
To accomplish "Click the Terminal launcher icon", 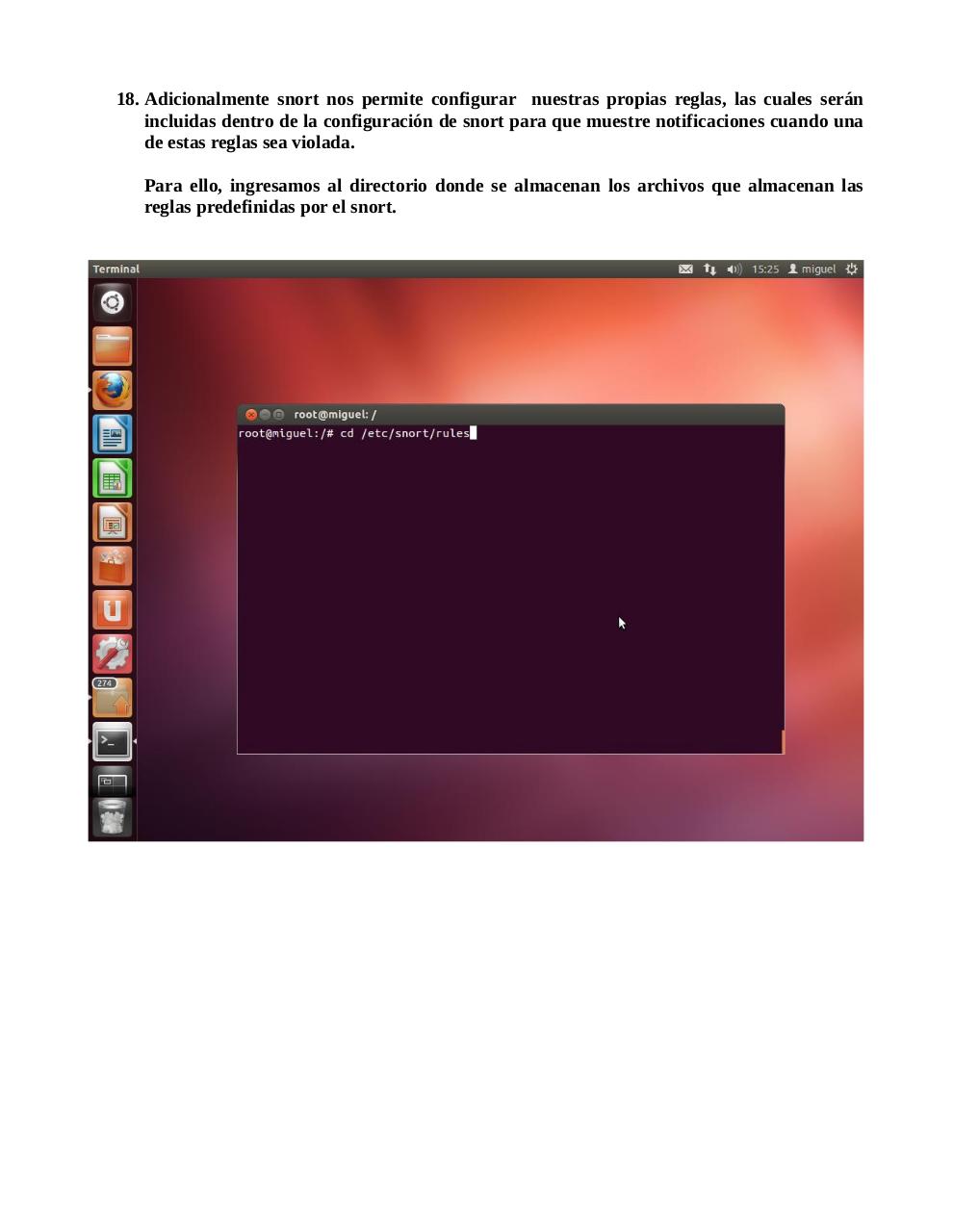I will (x=112, y=742).
